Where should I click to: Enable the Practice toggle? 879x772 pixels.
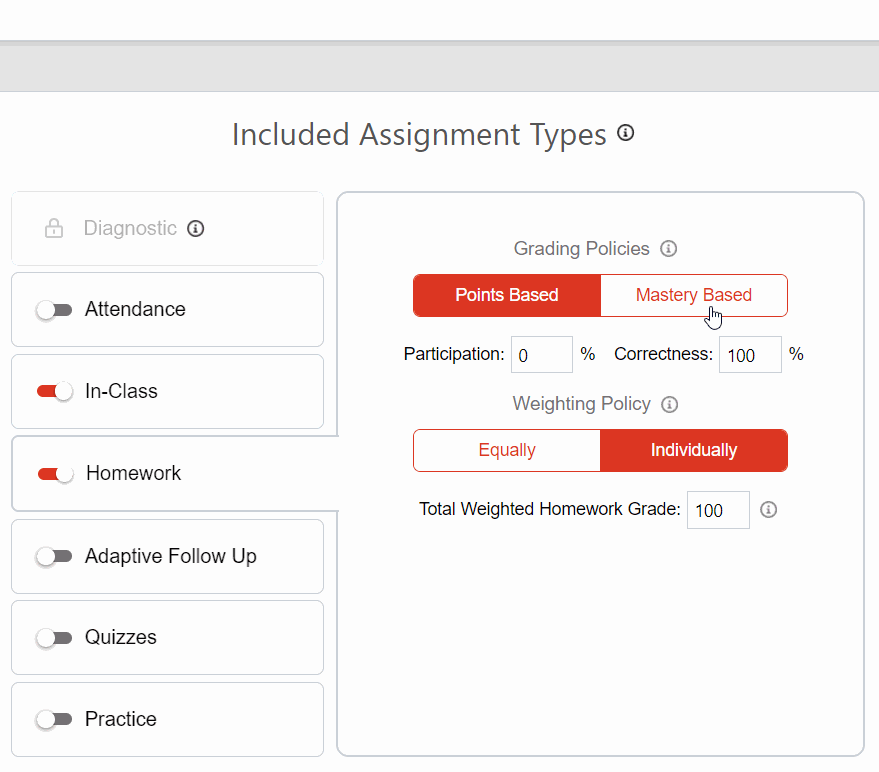pos(54,719)
